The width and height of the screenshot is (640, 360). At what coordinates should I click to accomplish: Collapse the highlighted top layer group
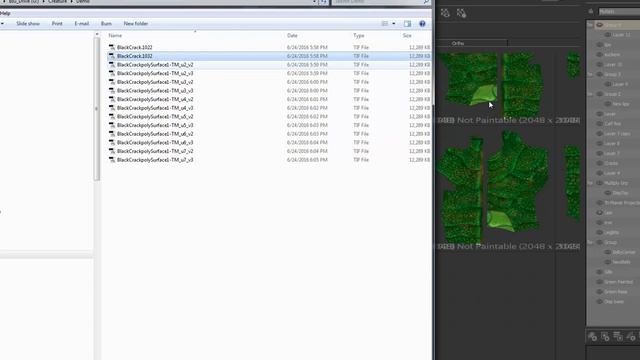(590, 25)
